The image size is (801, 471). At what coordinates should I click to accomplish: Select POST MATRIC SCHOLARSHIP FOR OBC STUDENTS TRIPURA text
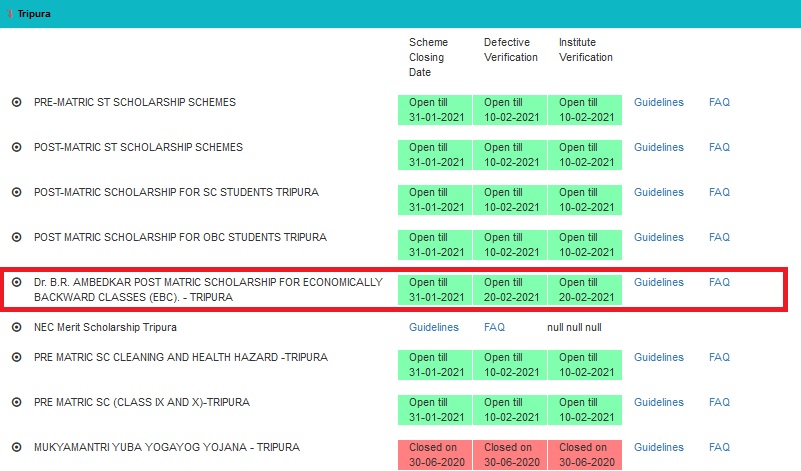[x=180, y=237]
